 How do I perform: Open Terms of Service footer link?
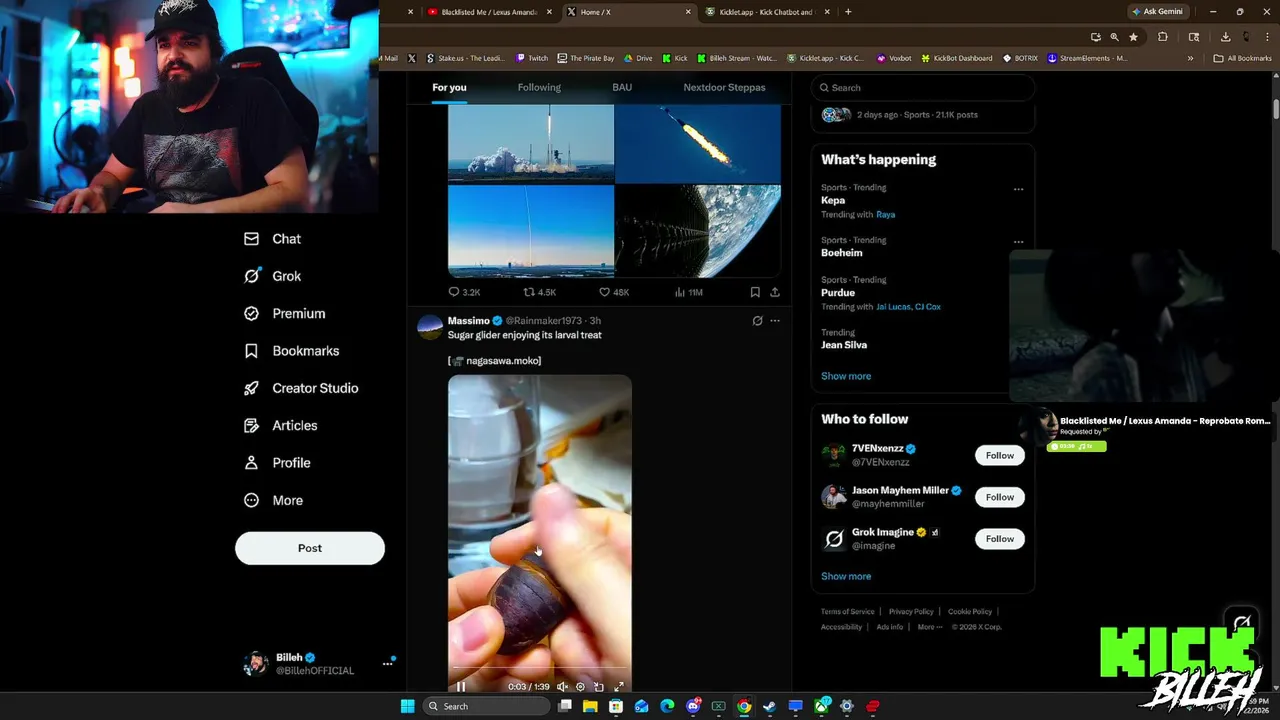click(848, 612)
